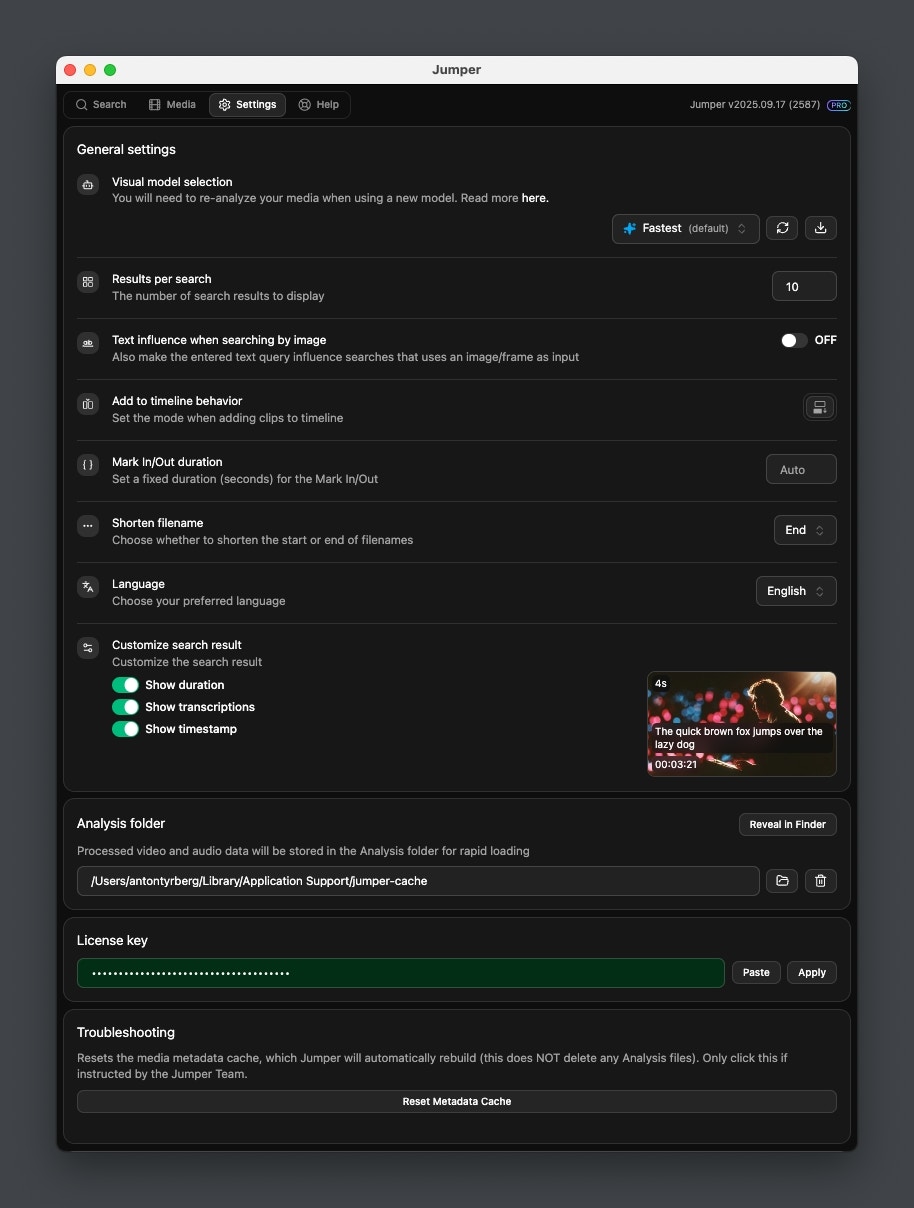Click the Troubleshooting heading
Image resolution: width=914 pixels, height=1208 pixels.
tap(126, 1032)
